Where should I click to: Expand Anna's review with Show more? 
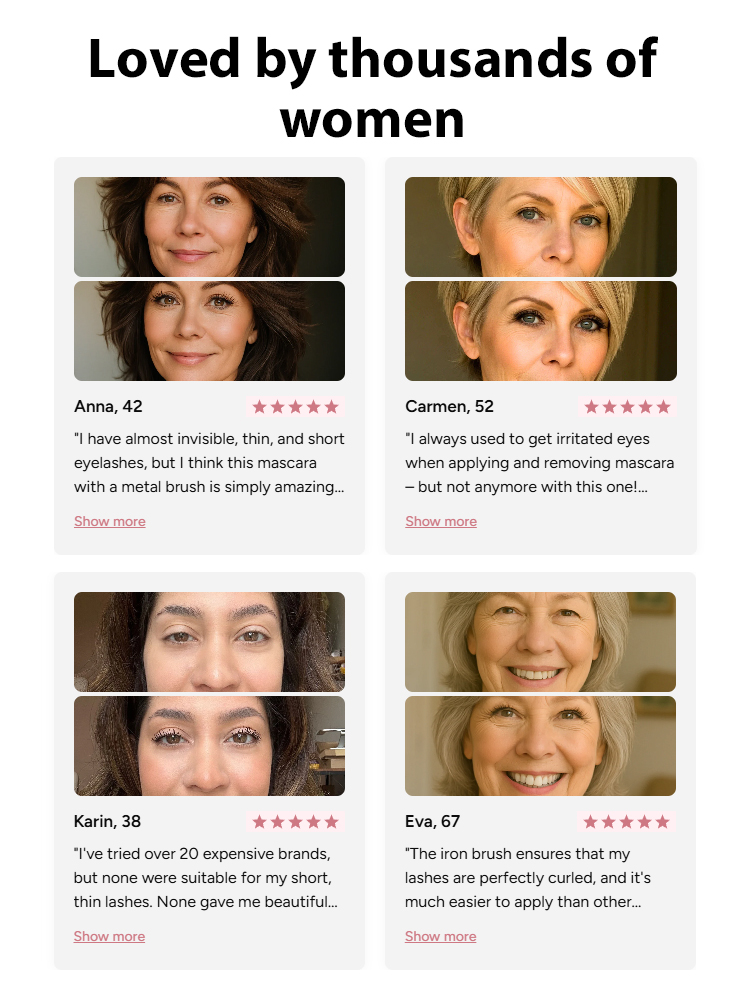click(109, 521)
